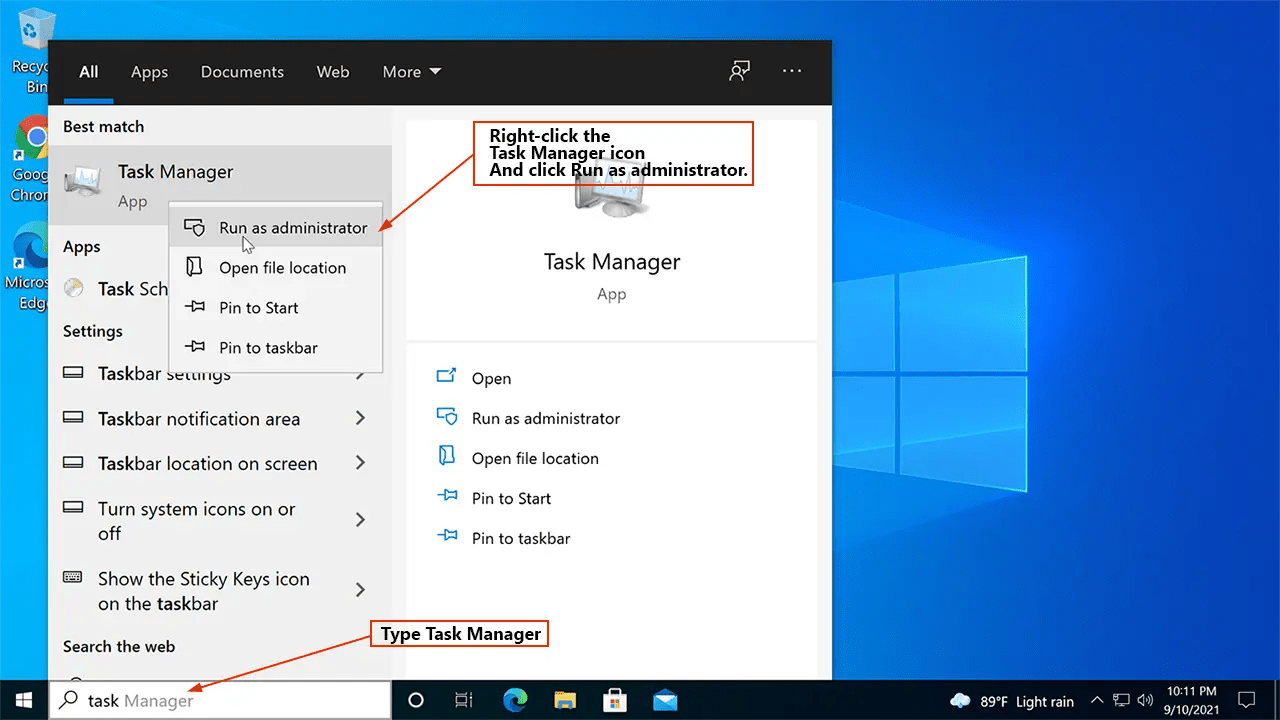The width and height of the screenshot is (1280, 720).
Task: Click Pin to Start in the preview pane
Action: click(x=494, y=498)
